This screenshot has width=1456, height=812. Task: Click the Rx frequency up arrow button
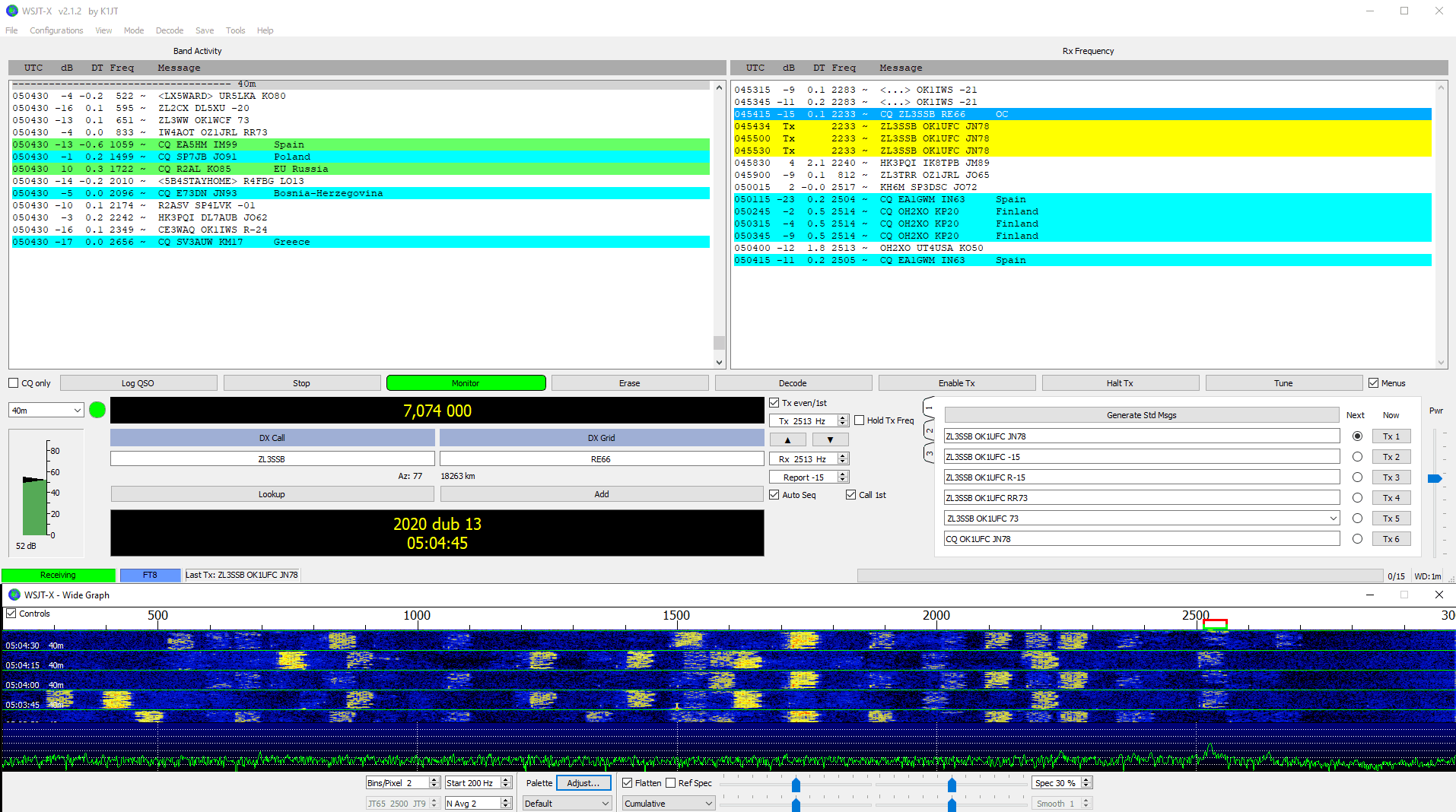tap(787, 439)
